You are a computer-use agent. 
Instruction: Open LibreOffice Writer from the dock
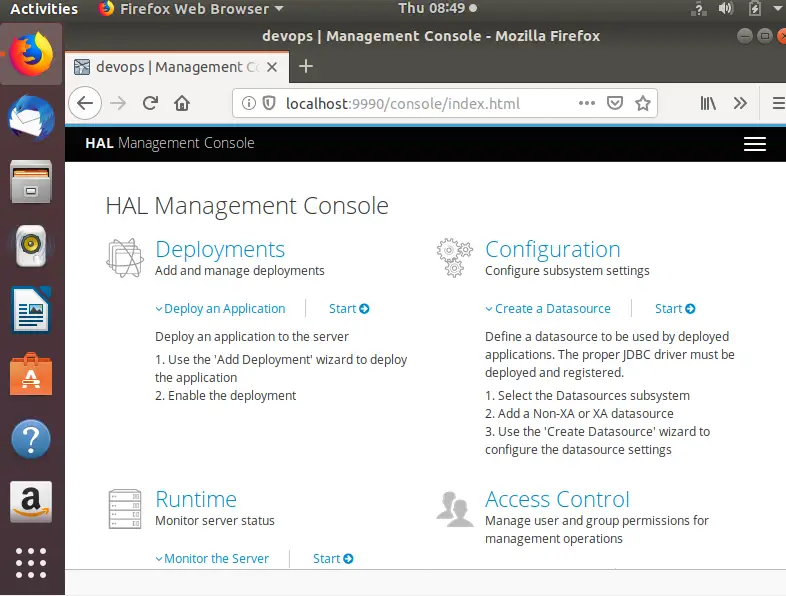31,310
